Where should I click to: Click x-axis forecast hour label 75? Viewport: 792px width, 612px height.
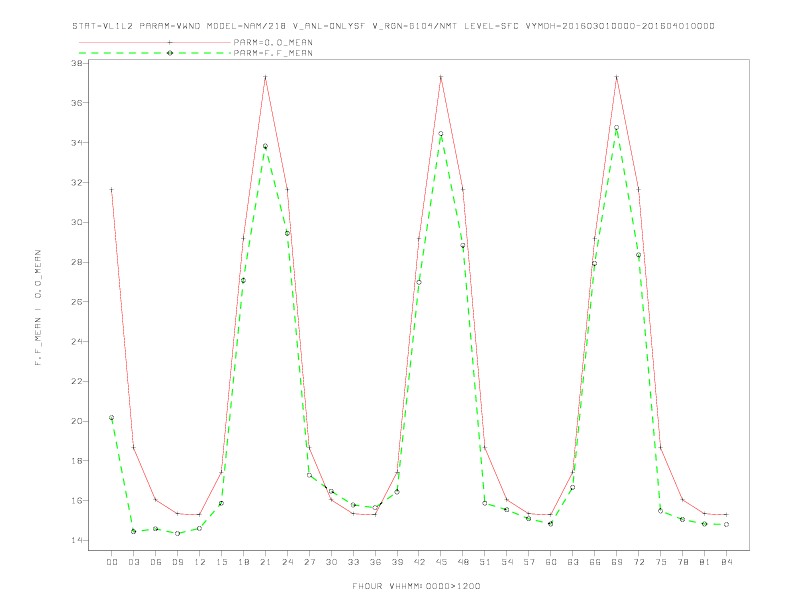point(661,562)
